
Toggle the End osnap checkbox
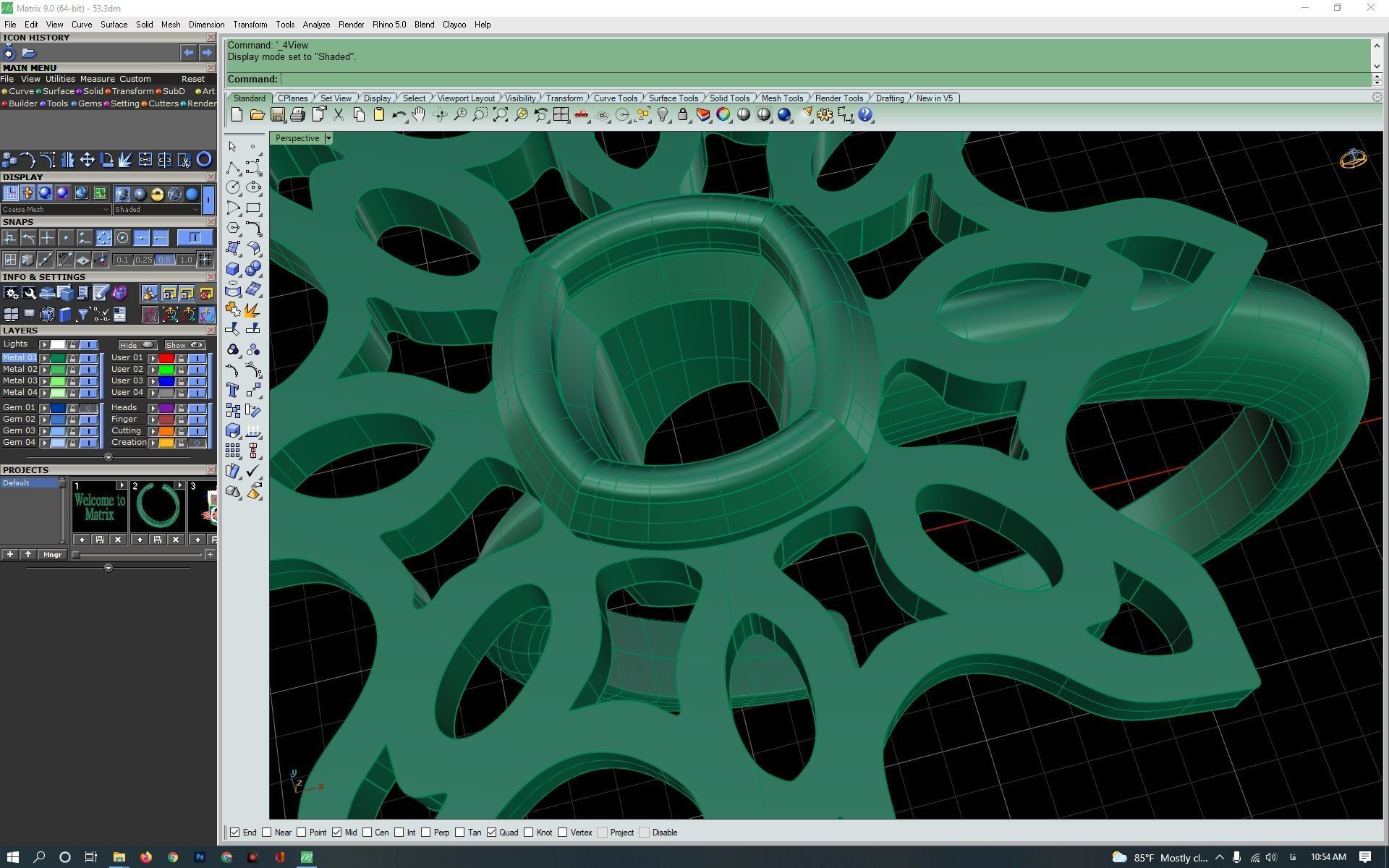click(234, 833)
